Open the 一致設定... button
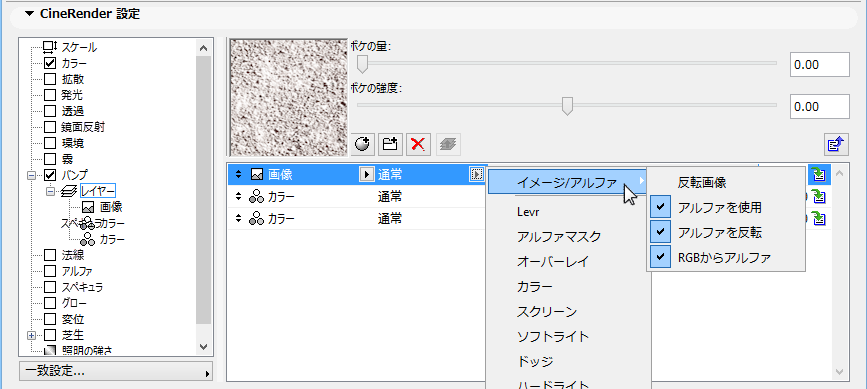The height and width of the screenshot is (389, 867). [x=116, y=371]
